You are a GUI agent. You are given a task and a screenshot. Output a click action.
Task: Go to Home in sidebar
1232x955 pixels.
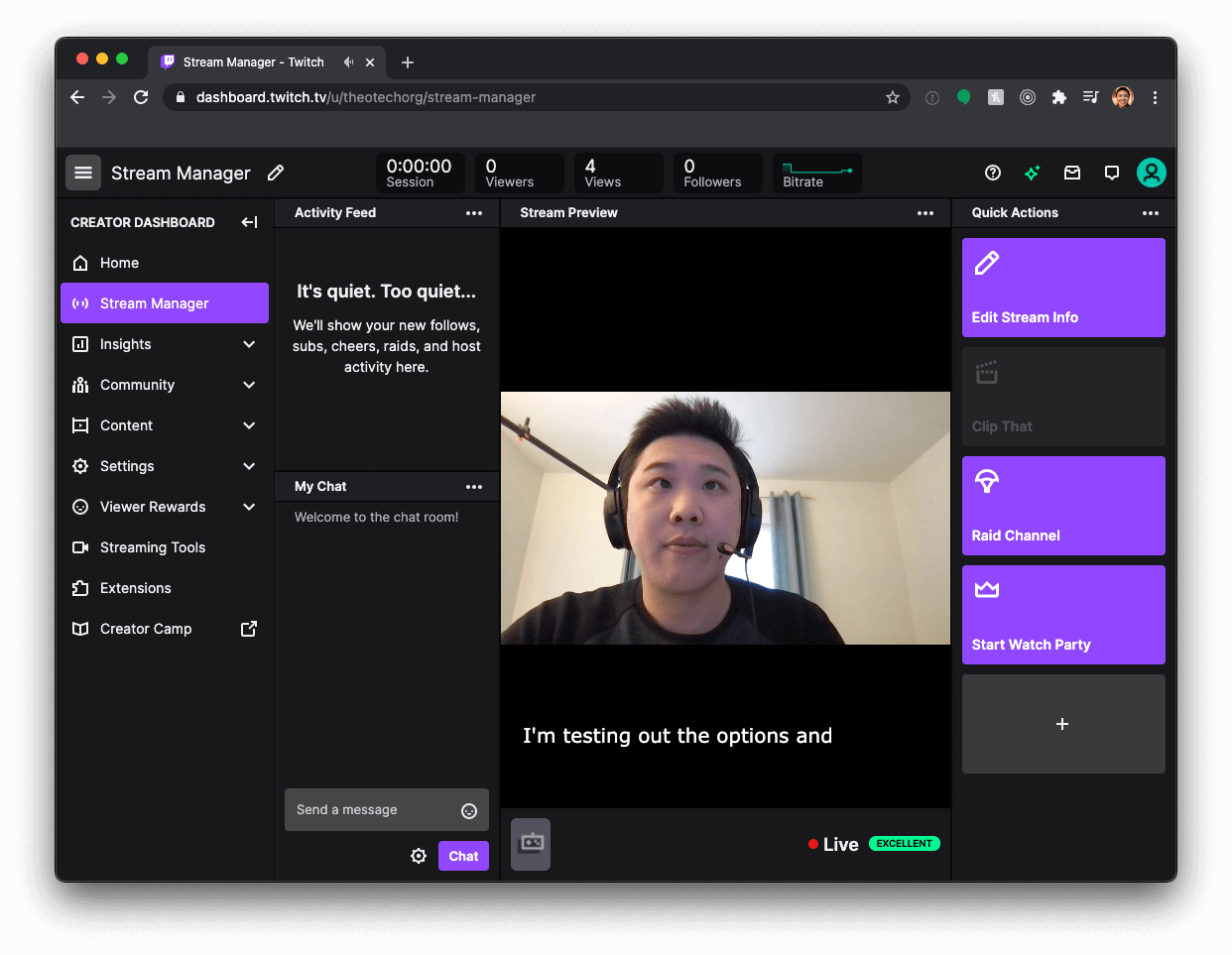[119, 263]
